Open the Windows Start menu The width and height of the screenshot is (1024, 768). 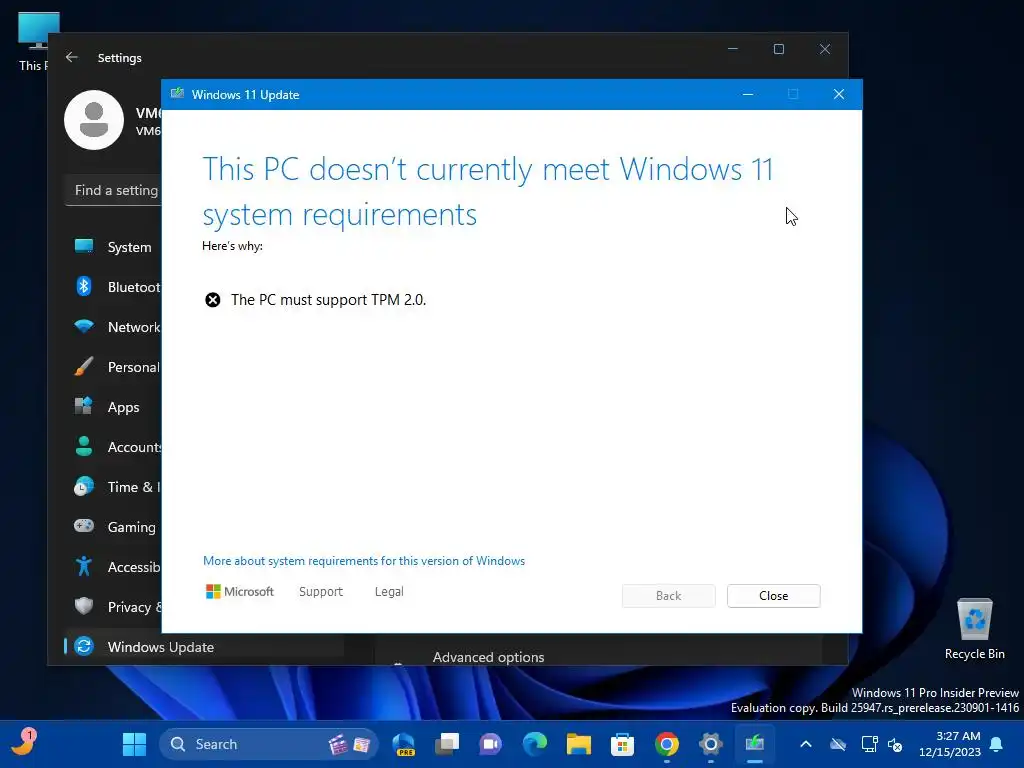[135, 744]
